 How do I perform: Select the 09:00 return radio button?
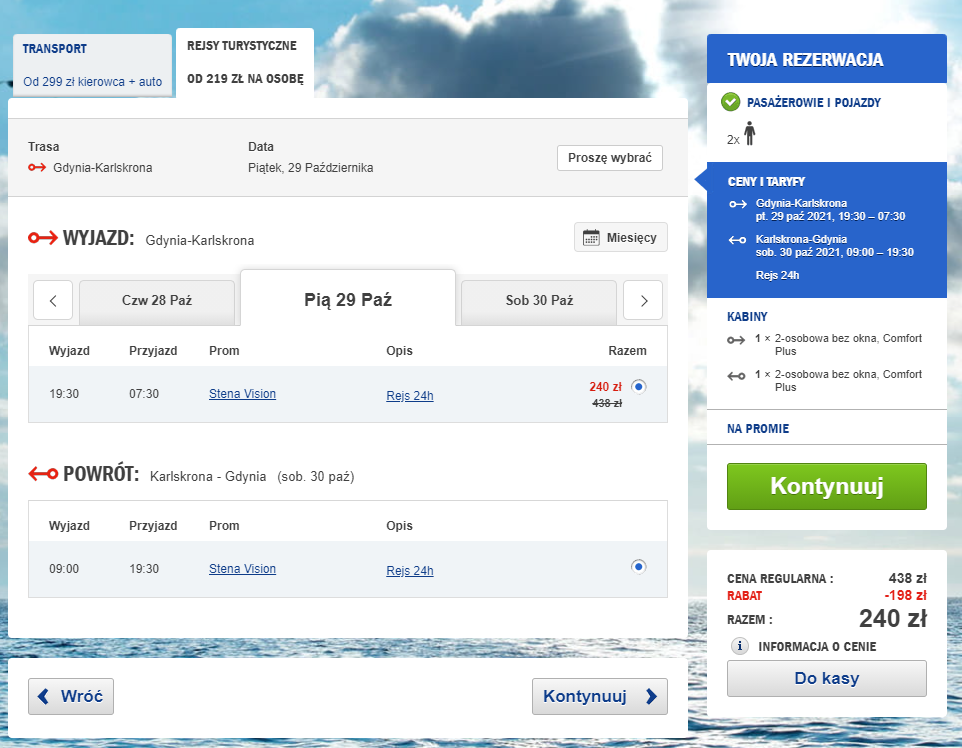pos(638,567)
